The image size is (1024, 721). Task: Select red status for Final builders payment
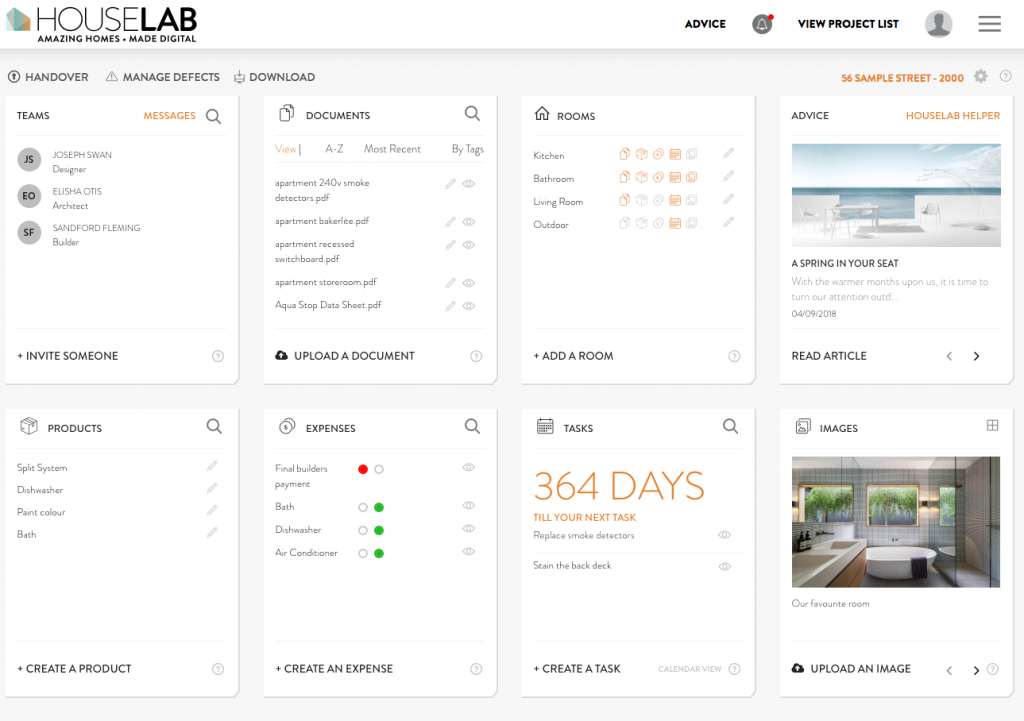click(363, 469)
